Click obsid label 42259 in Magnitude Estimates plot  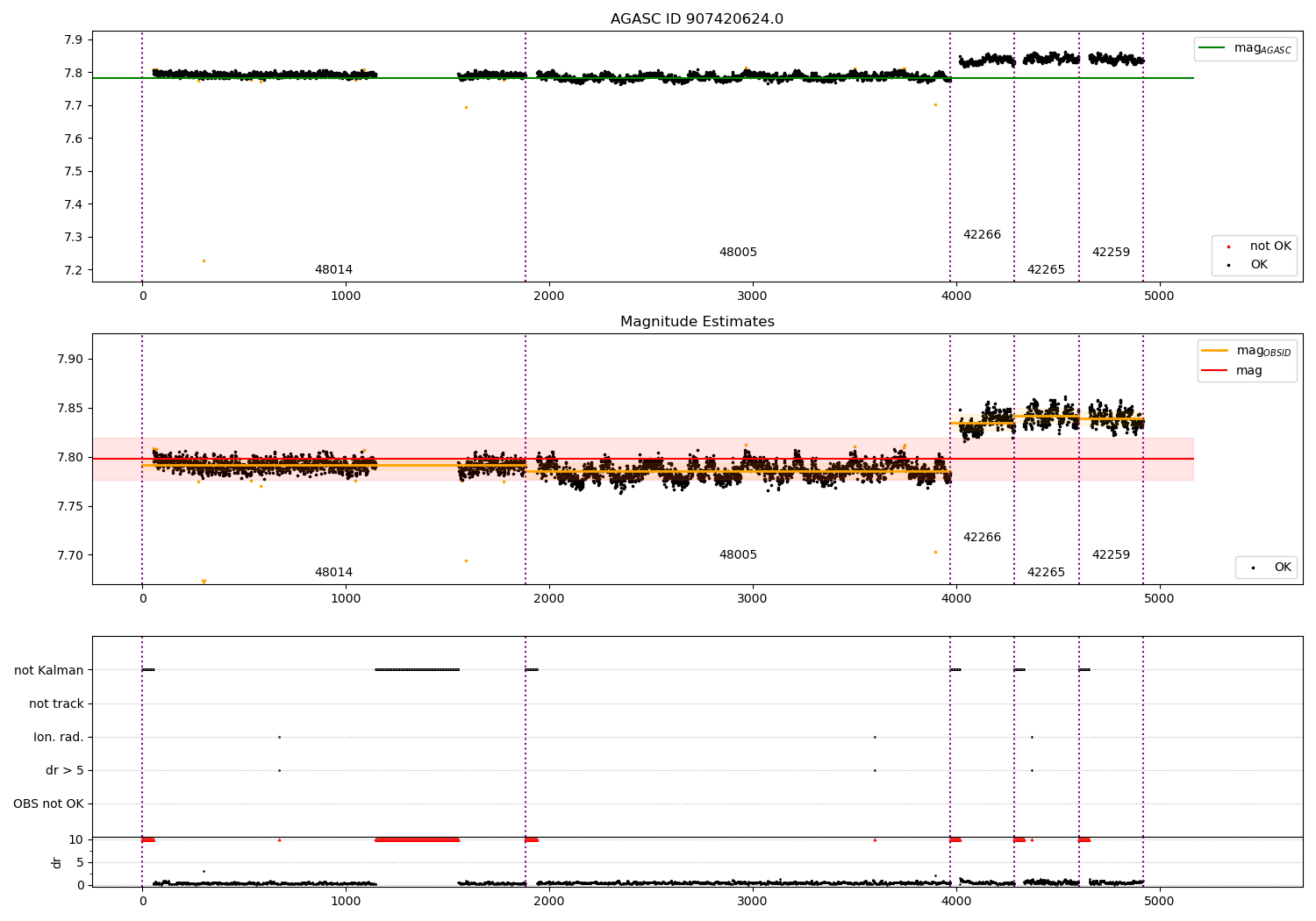[x=1111, y=555]
